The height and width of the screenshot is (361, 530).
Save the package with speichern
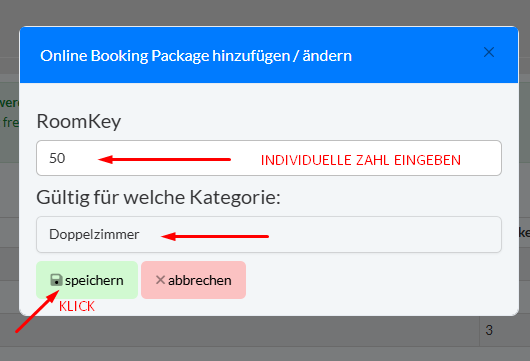click(87, 280)
